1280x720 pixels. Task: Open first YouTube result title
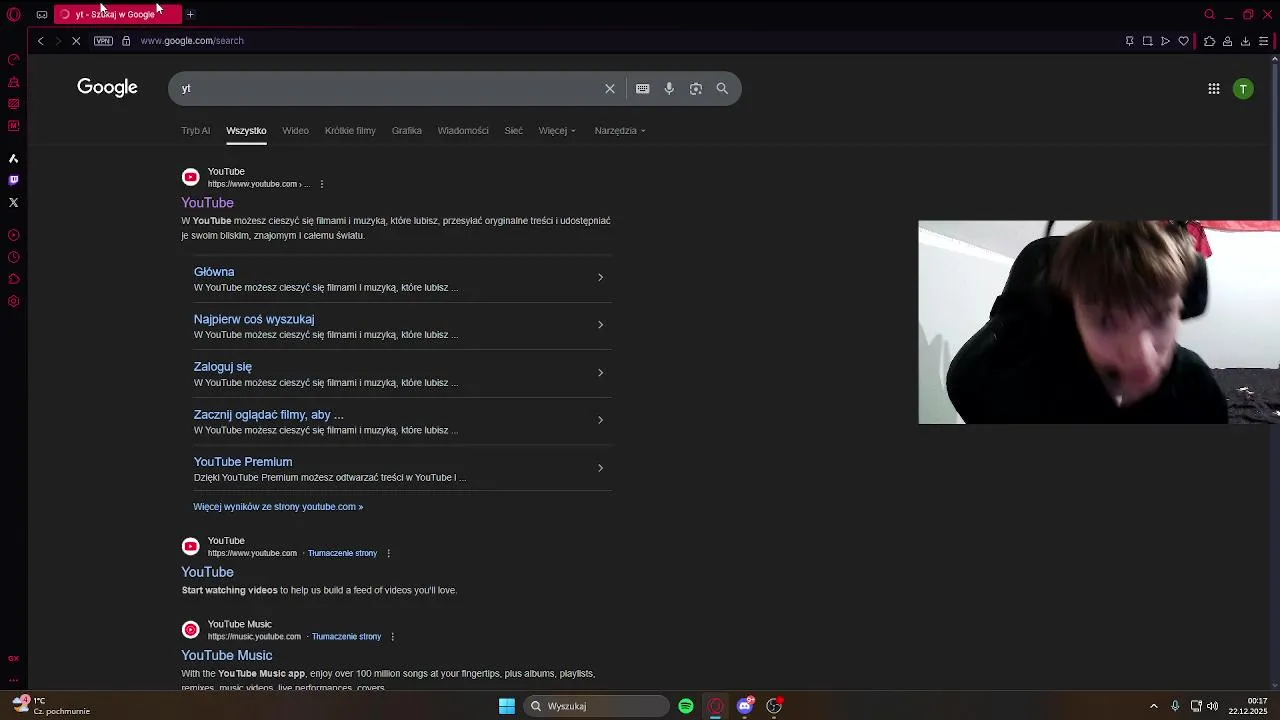click(207, 203)
